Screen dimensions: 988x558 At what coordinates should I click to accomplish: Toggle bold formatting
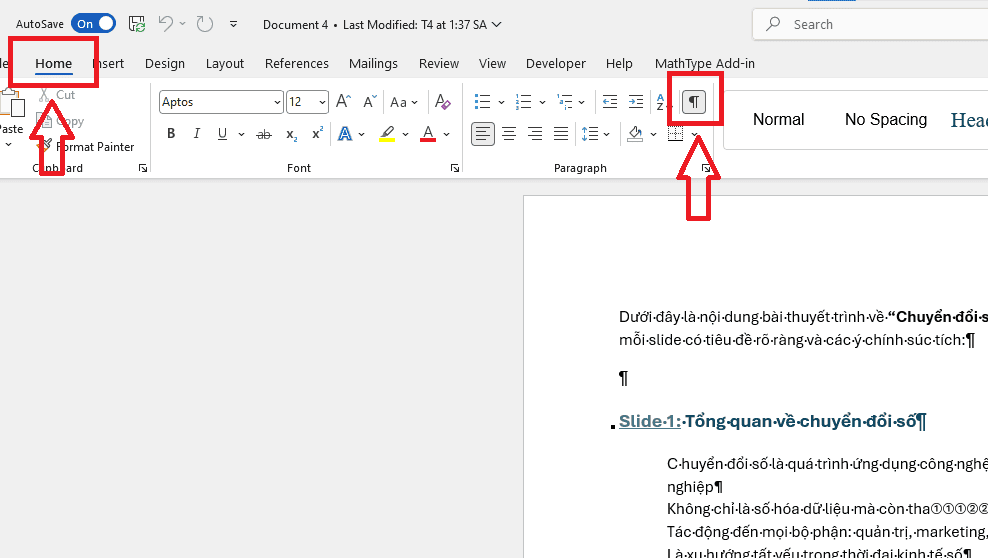pyautogui.click(x=171, y=134)
